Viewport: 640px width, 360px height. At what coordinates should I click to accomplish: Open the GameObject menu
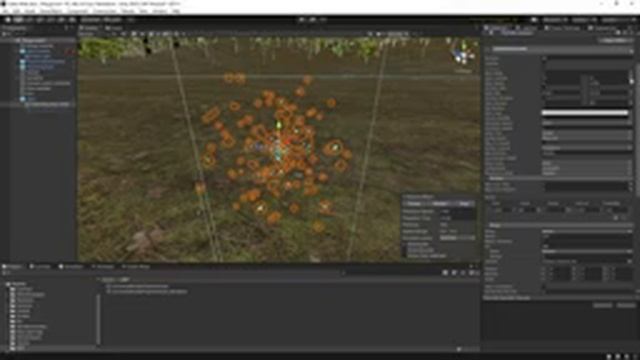point(51,11)
